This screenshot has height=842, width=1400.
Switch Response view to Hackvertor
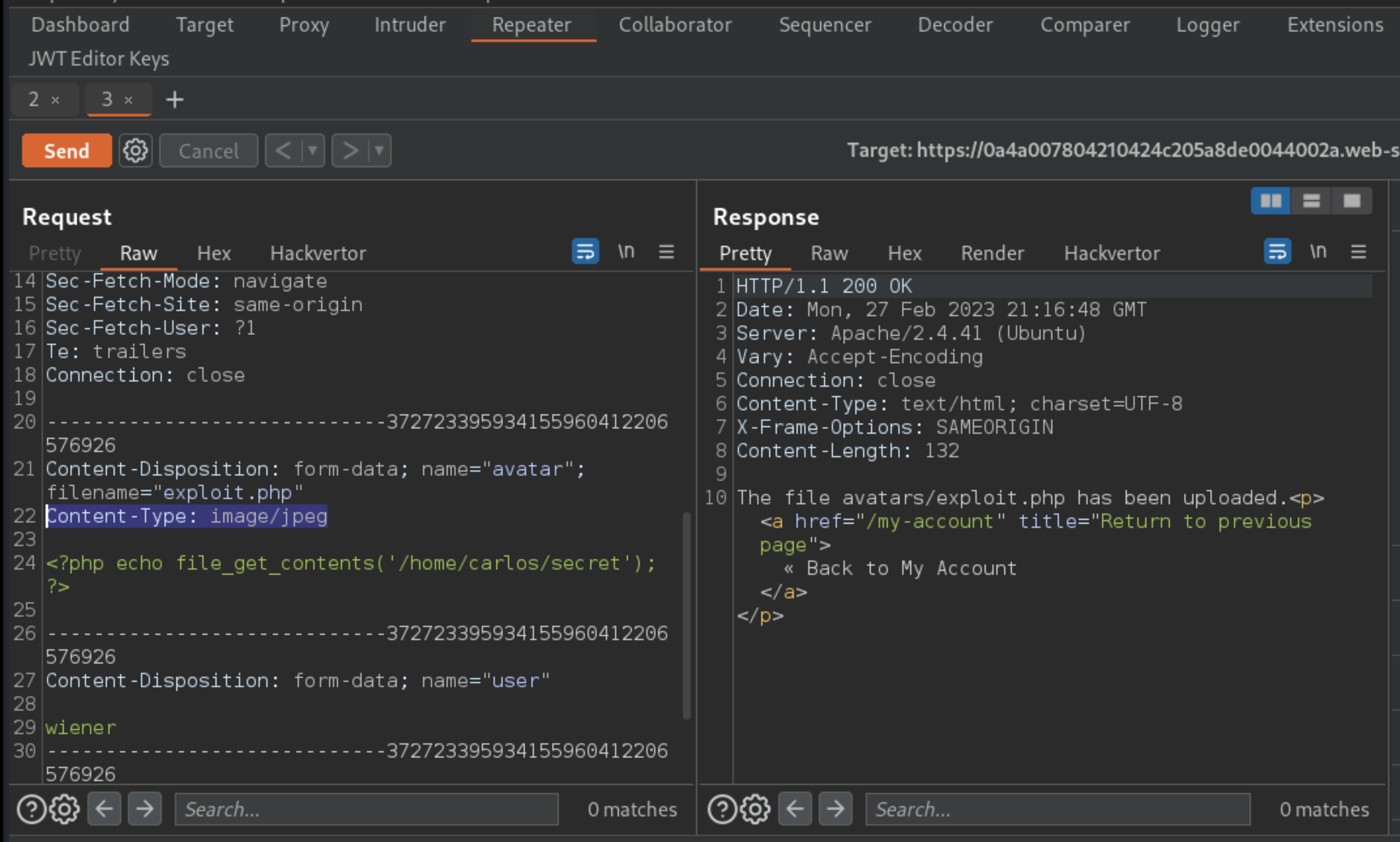click(x=1112, y=253)
